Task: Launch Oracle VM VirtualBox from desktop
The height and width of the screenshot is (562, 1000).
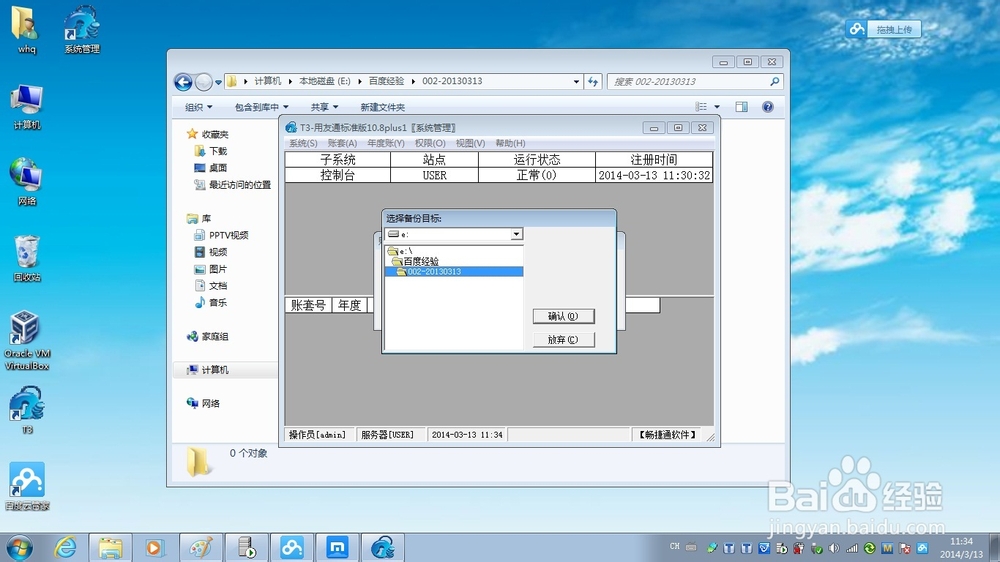Action: coord(26,340)
